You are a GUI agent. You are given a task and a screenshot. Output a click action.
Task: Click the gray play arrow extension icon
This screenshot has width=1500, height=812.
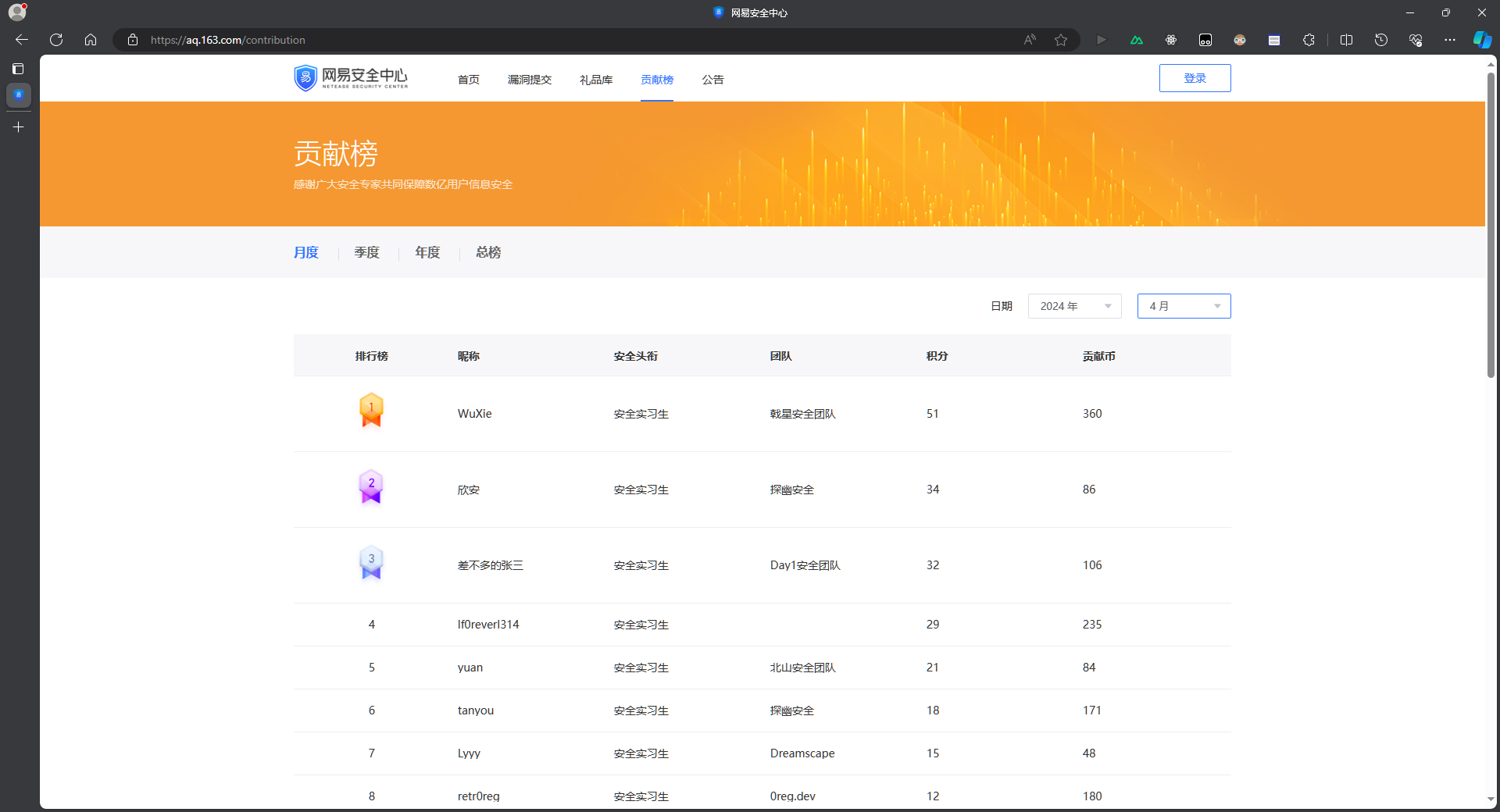[1102, 40]
